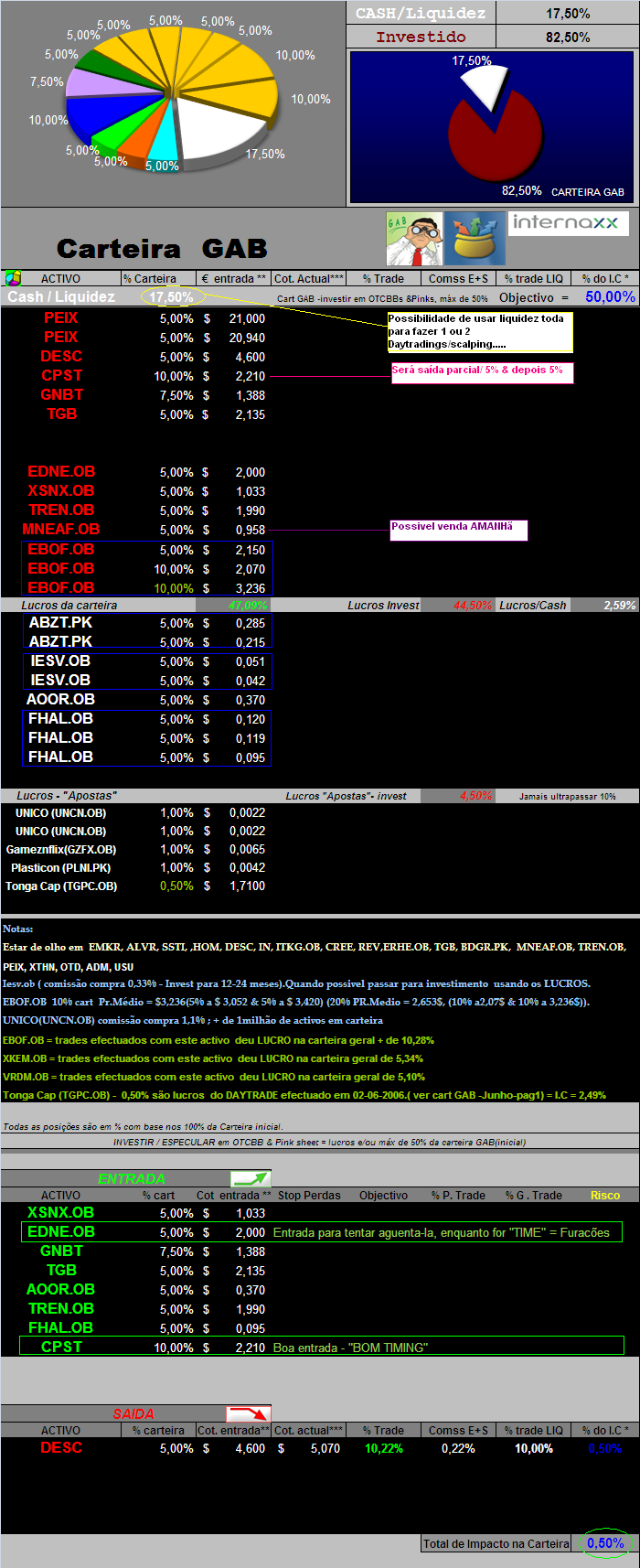640x1568 pixels.
Task: Select the 21,000 entry price for PEIX
Action: (x=247, y=318)
